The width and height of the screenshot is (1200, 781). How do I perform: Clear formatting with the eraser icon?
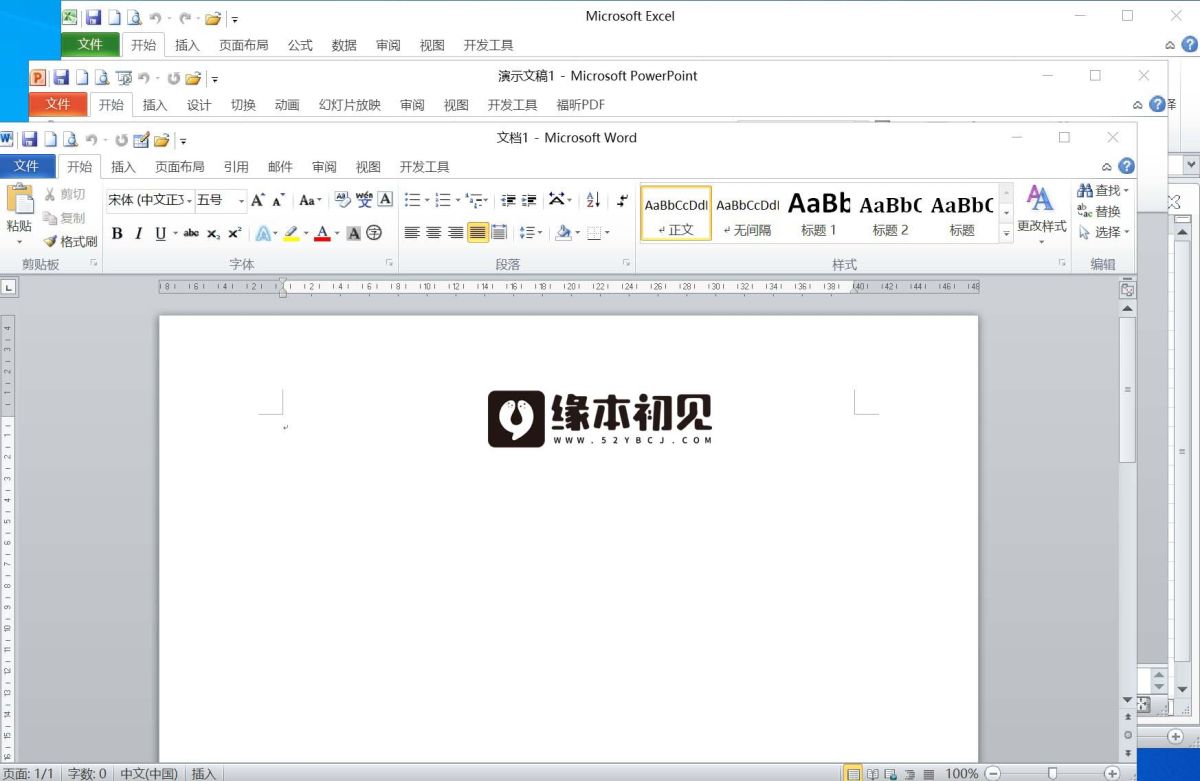tap(342, 200)
